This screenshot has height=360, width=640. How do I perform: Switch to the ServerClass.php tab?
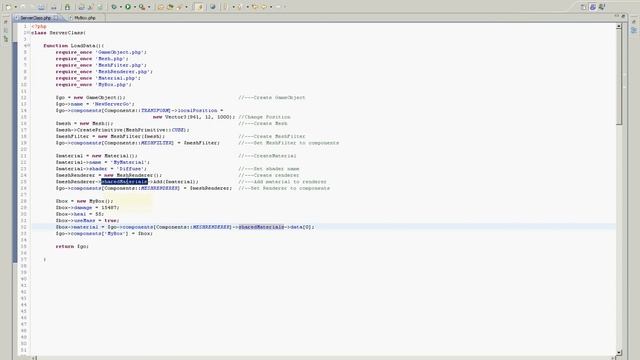[x=35, y=18]
